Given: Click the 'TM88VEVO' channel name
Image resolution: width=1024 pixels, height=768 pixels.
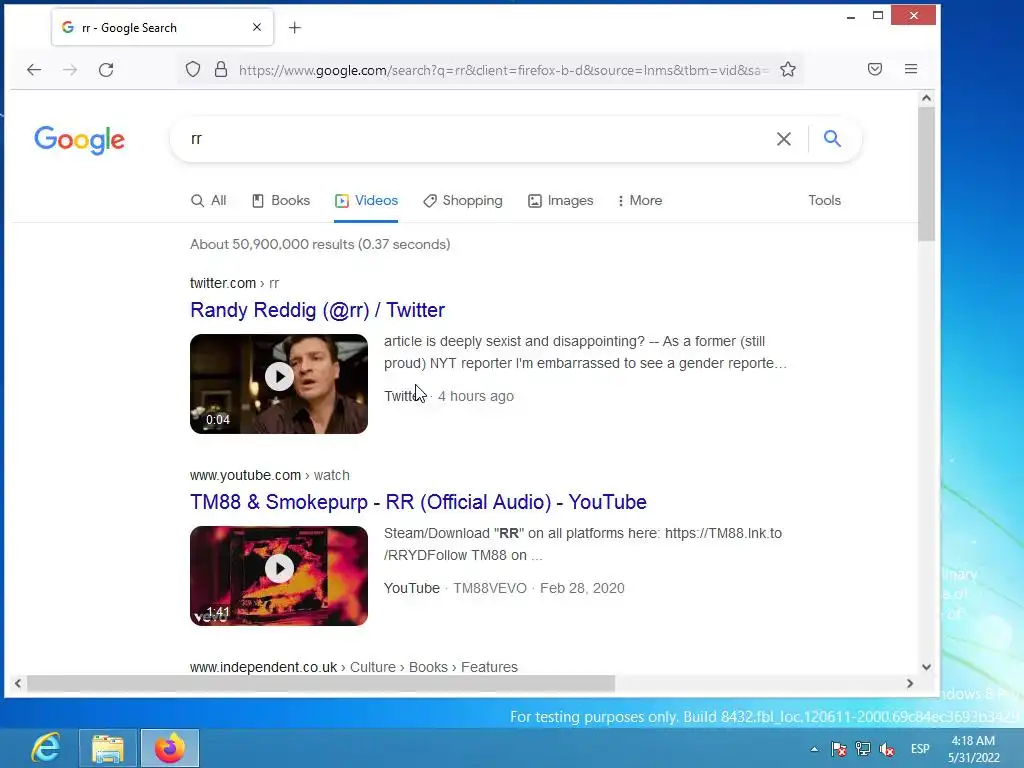Looking at the screenshot, I should tap(490, 588).
